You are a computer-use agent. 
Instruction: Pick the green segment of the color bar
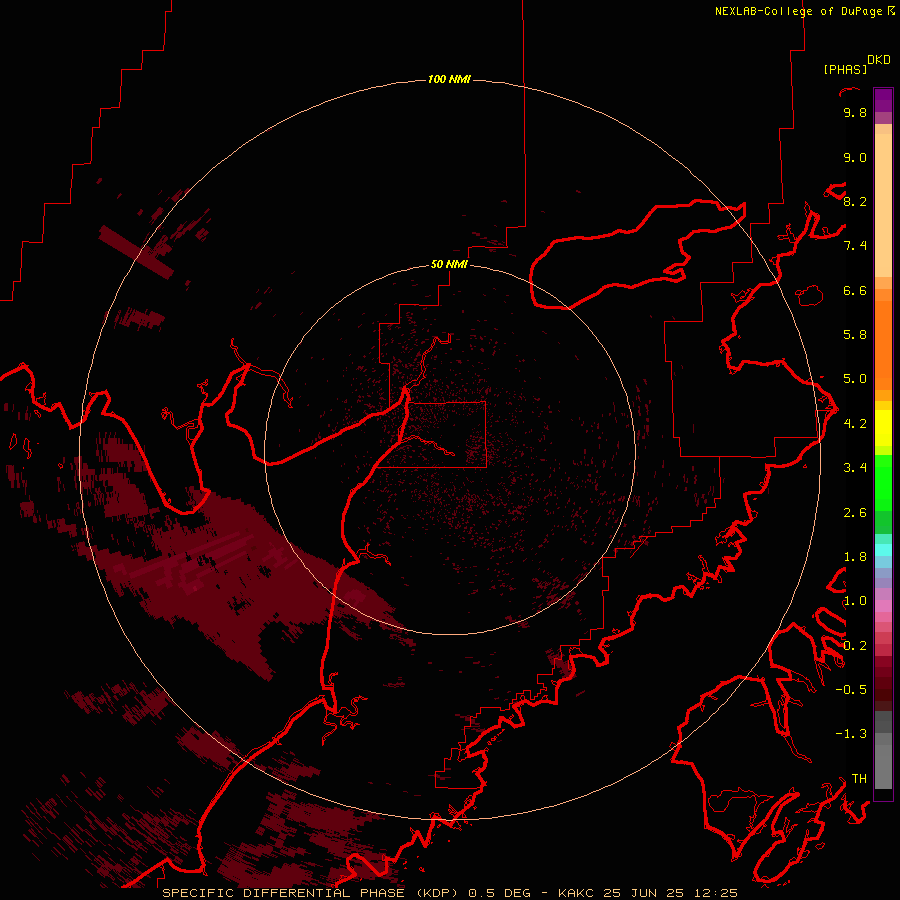tap(883, 483)
